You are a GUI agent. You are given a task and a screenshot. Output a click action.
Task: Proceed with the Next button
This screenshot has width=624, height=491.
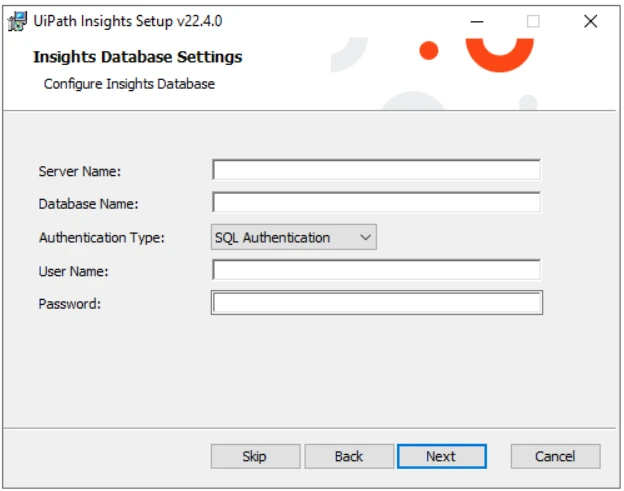tap(442, 456)
